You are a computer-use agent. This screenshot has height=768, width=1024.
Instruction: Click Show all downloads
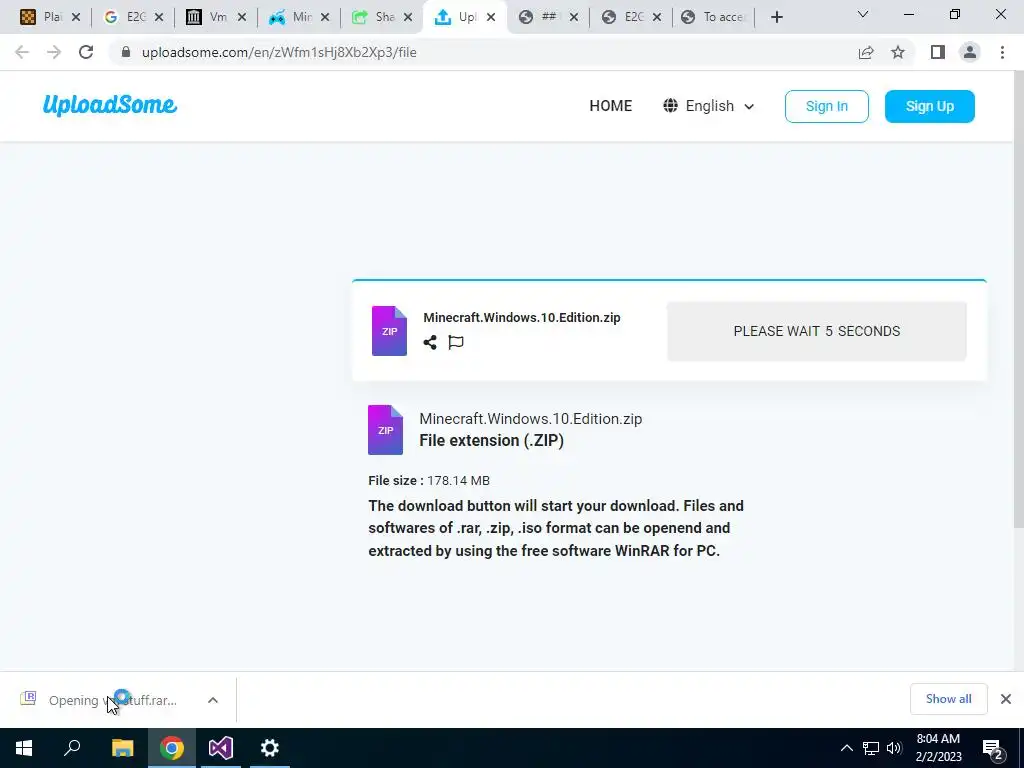pyautogui.click(x=948, y=699)
